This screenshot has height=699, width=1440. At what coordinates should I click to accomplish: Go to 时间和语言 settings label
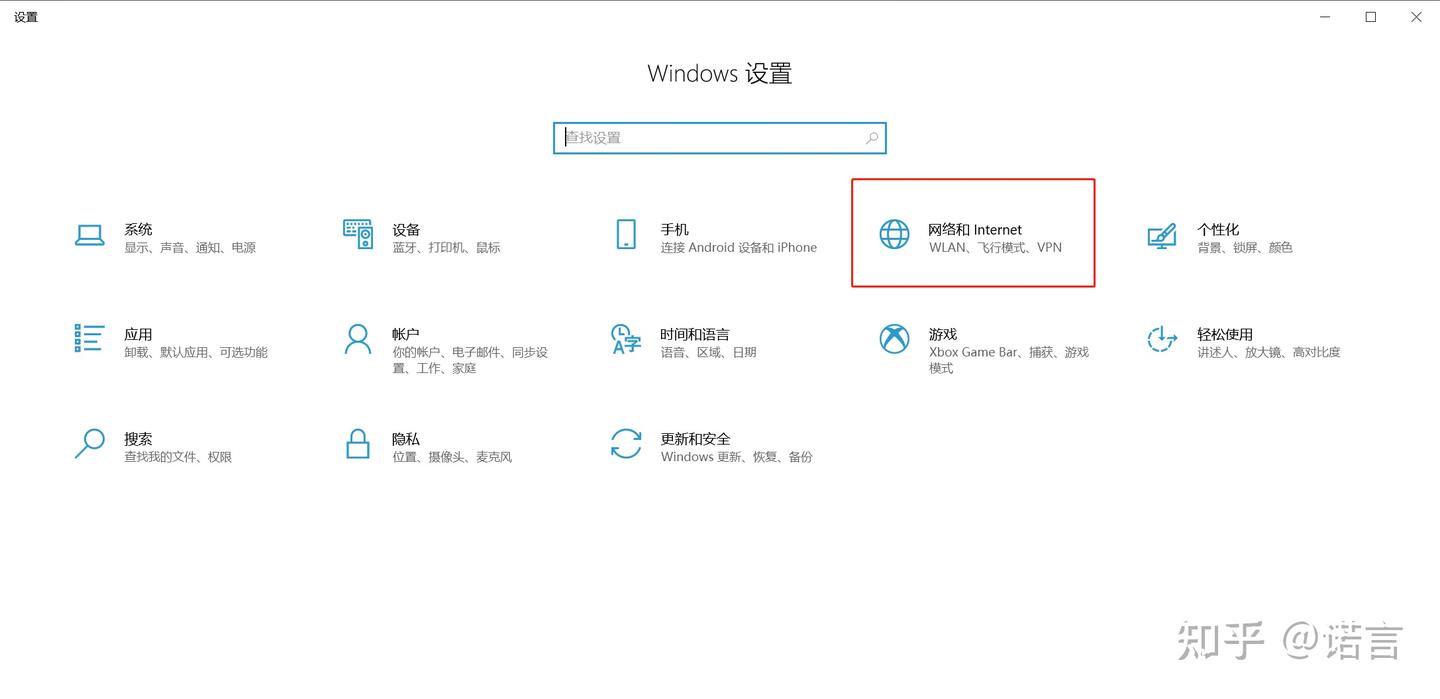point(694,335)
